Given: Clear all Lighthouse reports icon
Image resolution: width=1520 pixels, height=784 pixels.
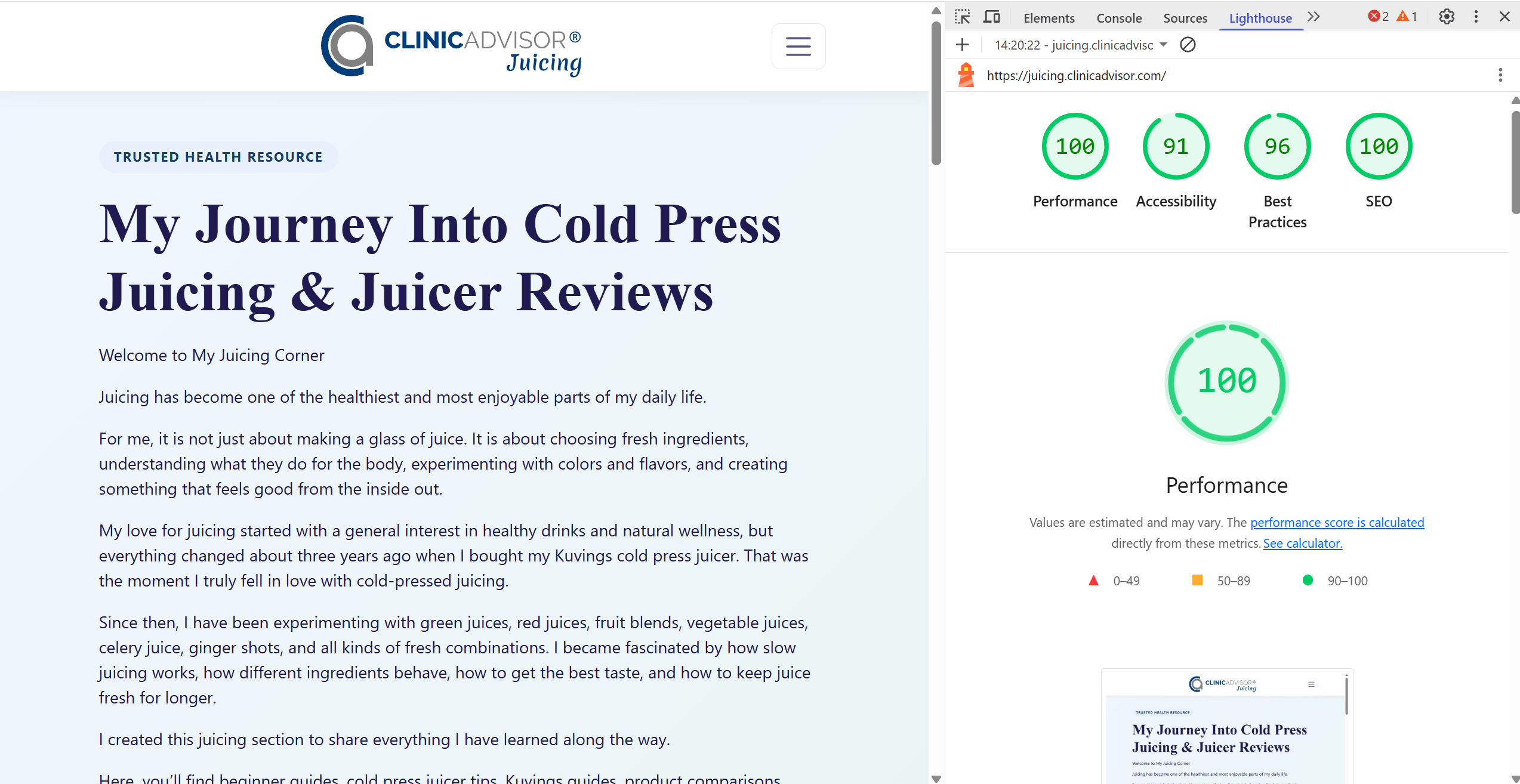Looking at the screenshot, I should [1188, 45].
